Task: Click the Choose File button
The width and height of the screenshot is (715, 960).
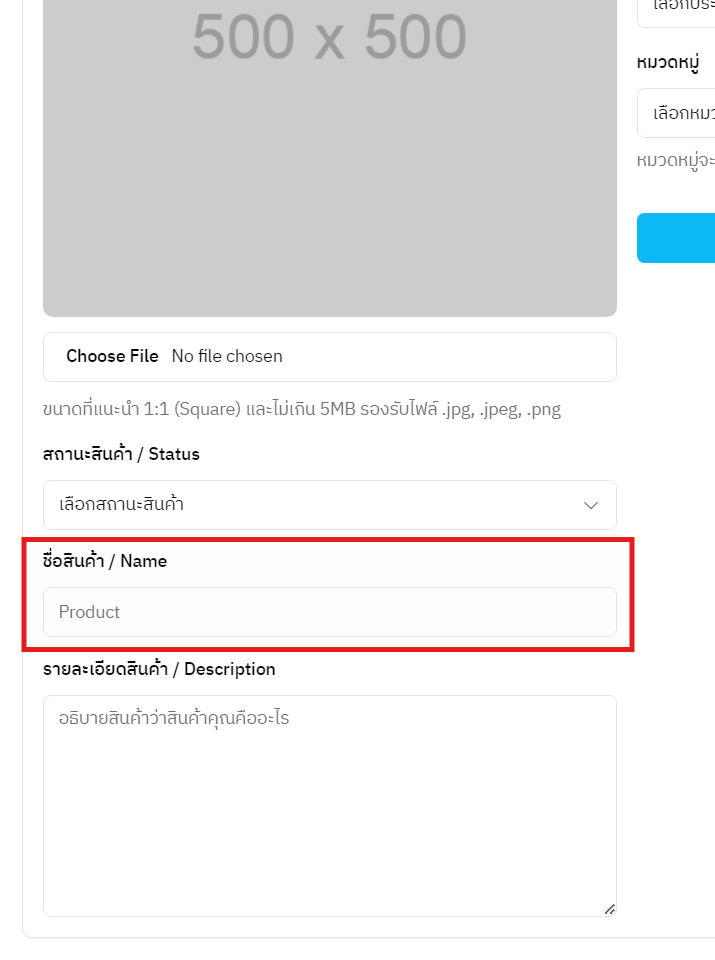Action: click(112, 356)
